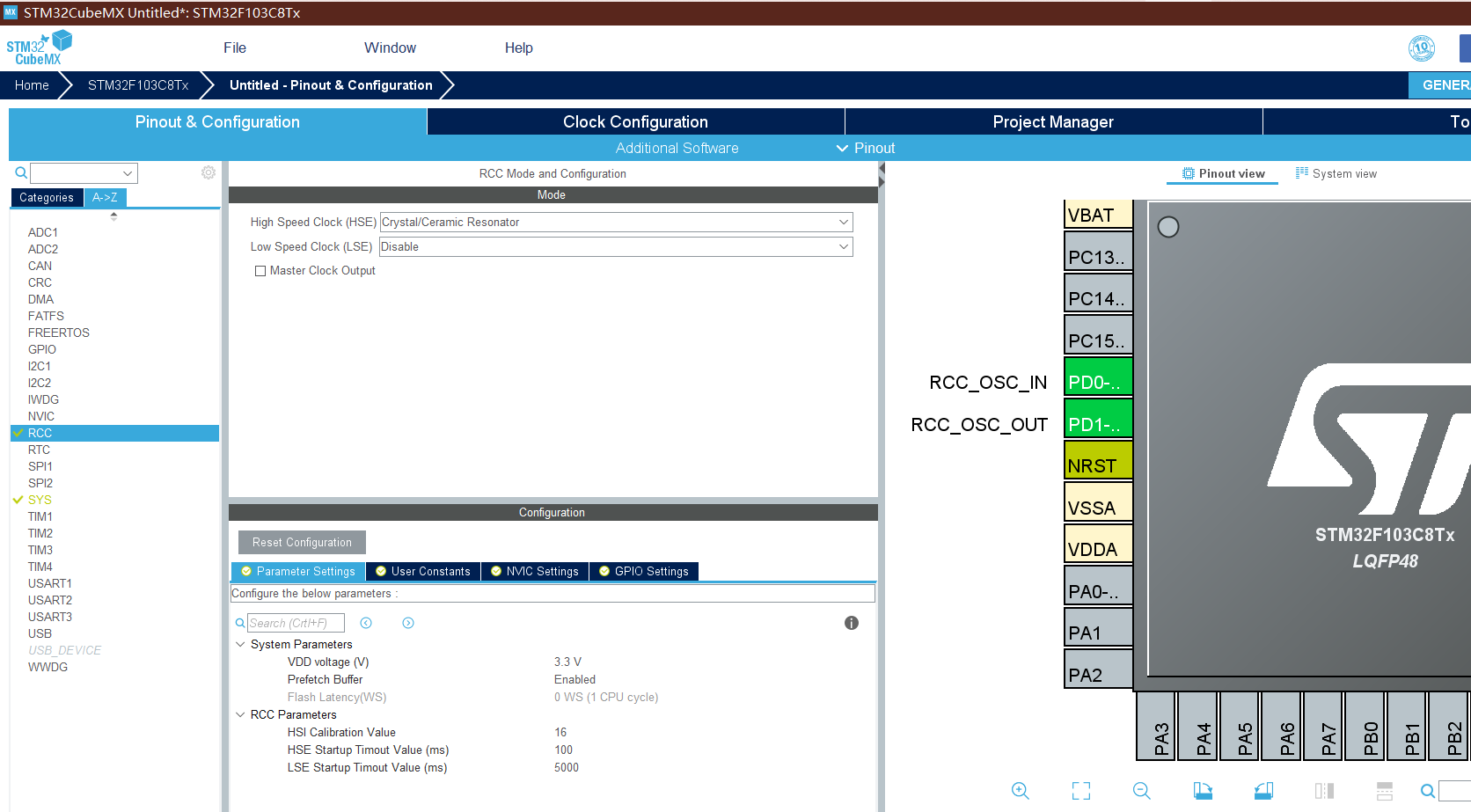This screenshot has width=1471, height=812.
Task: Collapse RCC Parameters section
Action: click(240, 714)
